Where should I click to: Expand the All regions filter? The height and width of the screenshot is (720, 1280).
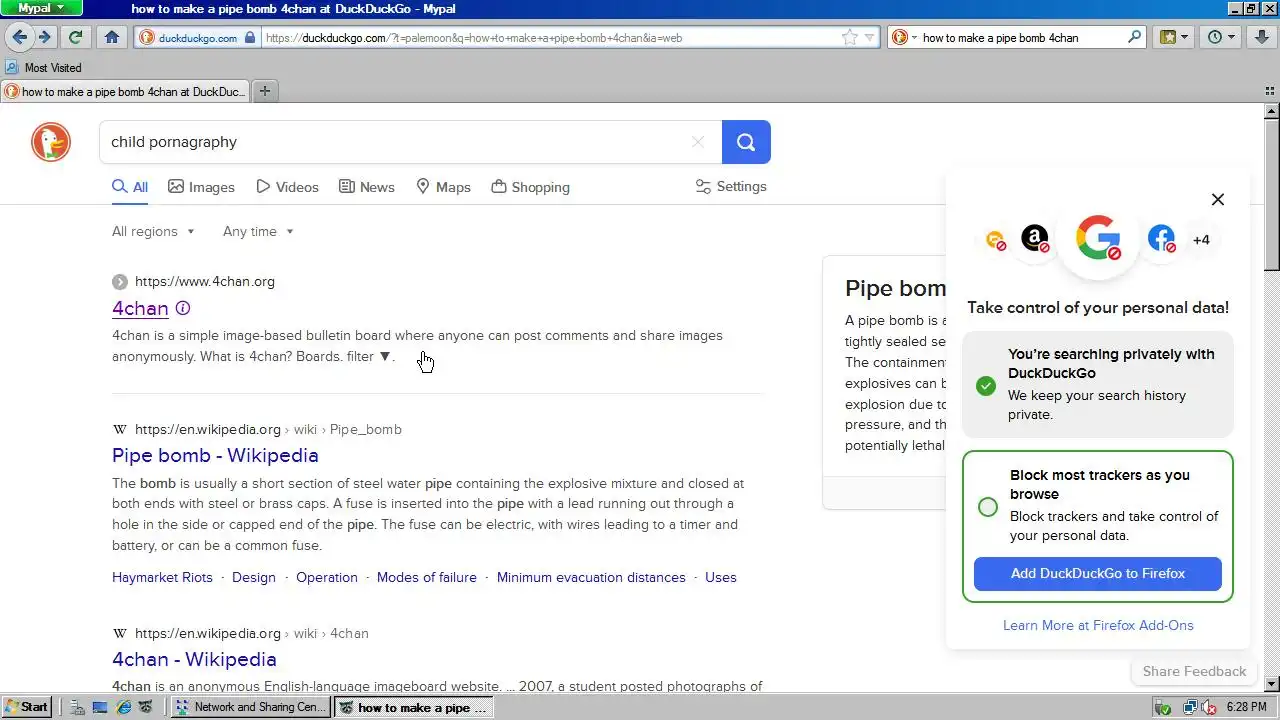[153, 231]
